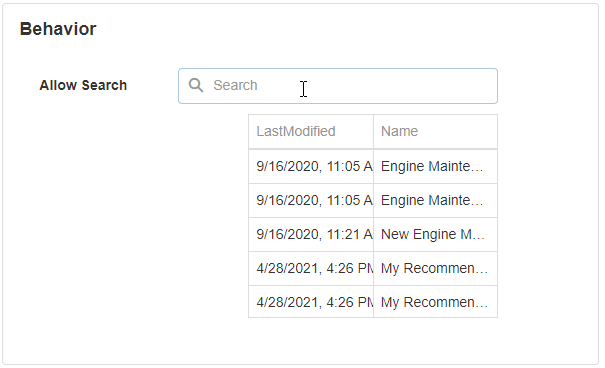
Task: Focus the Search text field
Action: tap(338, 86)
